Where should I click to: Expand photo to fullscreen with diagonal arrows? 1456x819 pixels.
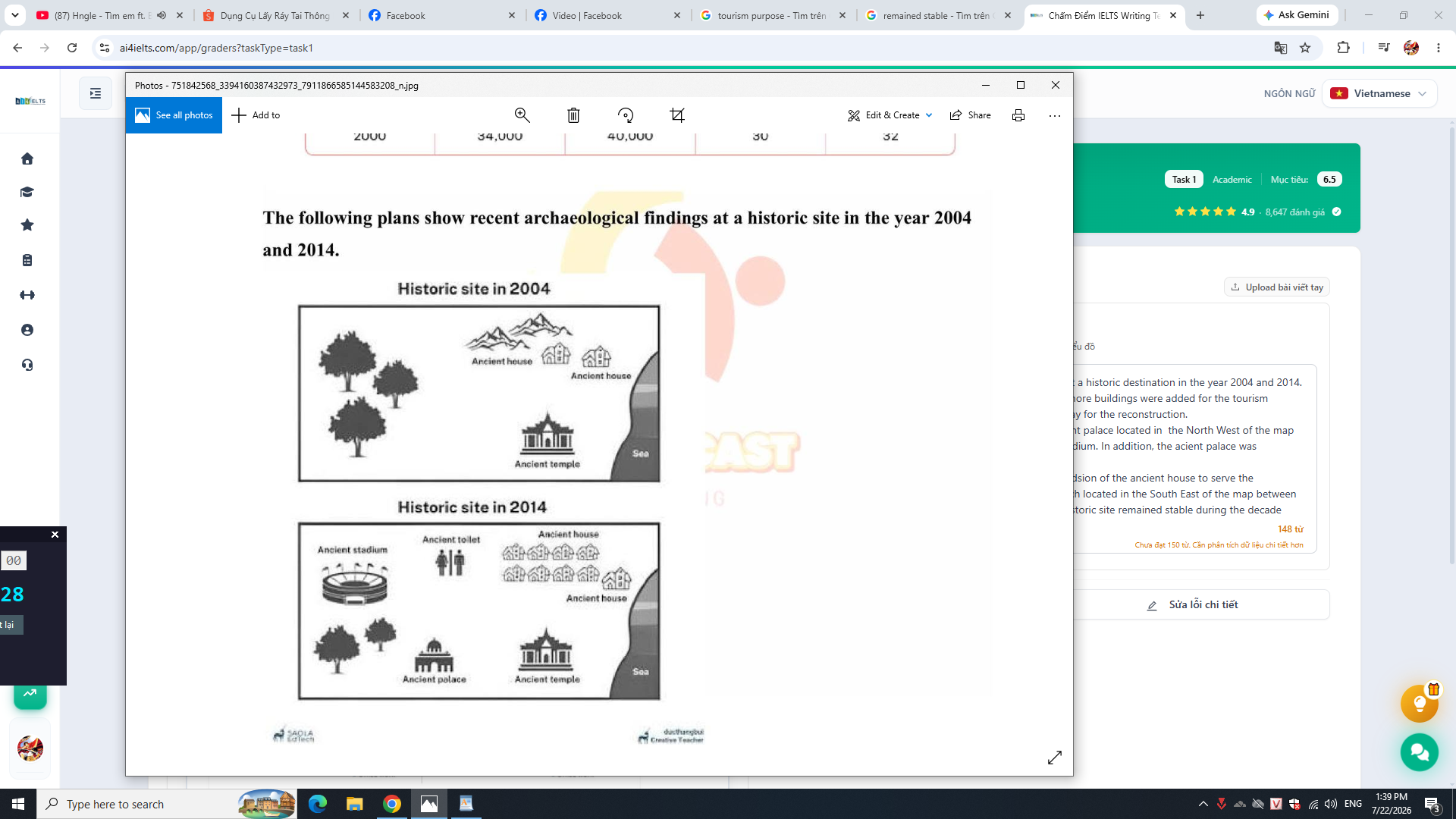pos(1055,758)
